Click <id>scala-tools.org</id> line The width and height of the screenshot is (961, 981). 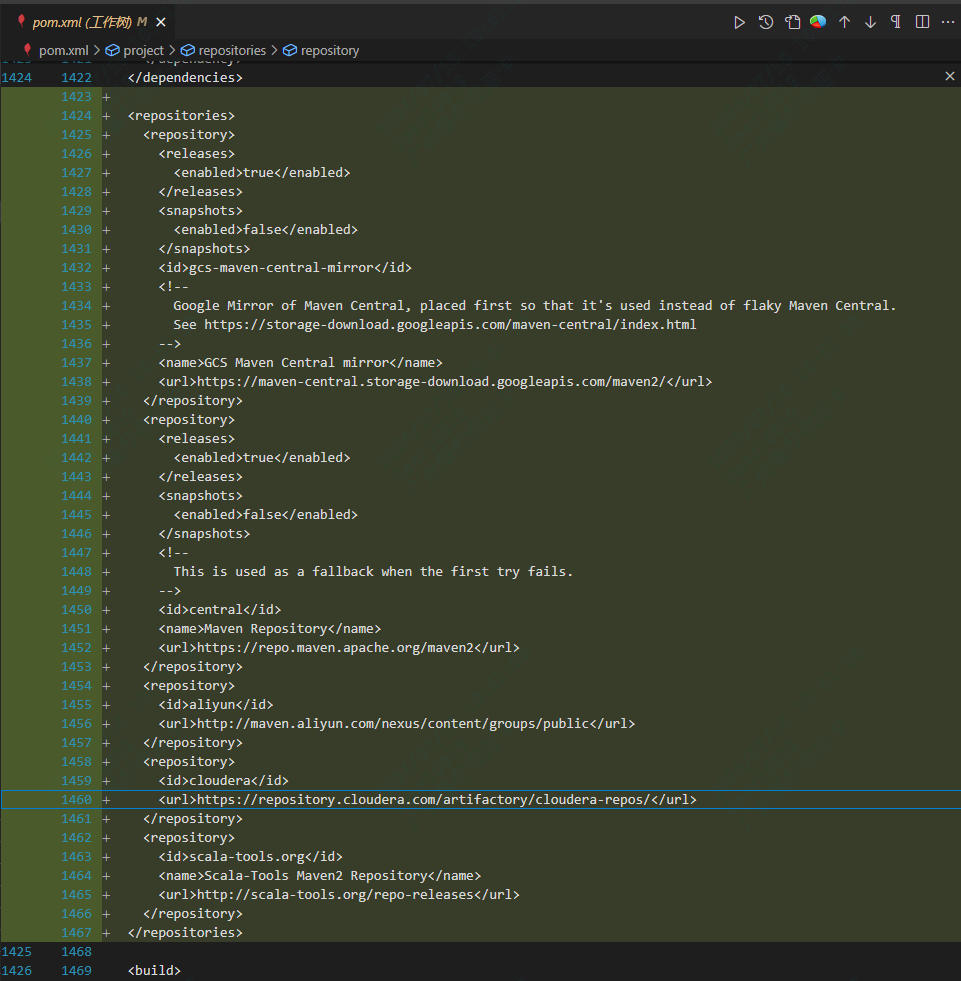pyautogui.click(x=251, y=856)
